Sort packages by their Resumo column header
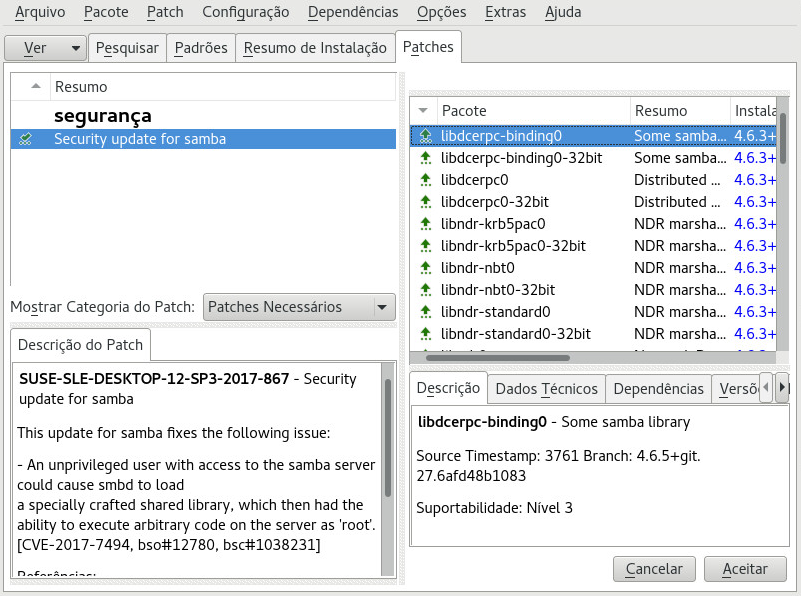 [x=680, y=111]
